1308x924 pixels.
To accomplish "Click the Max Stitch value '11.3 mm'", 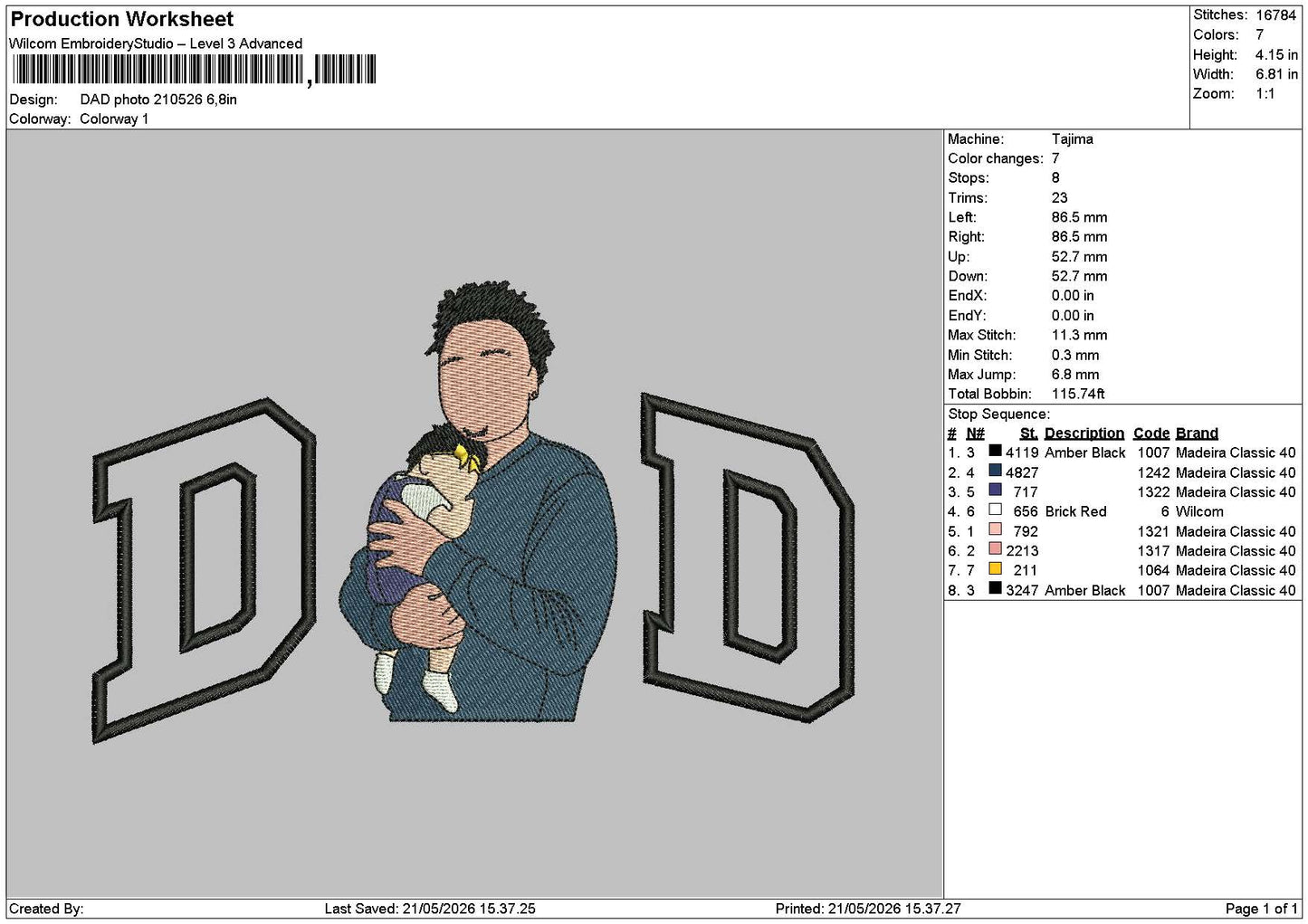I will coord(1079,336).
